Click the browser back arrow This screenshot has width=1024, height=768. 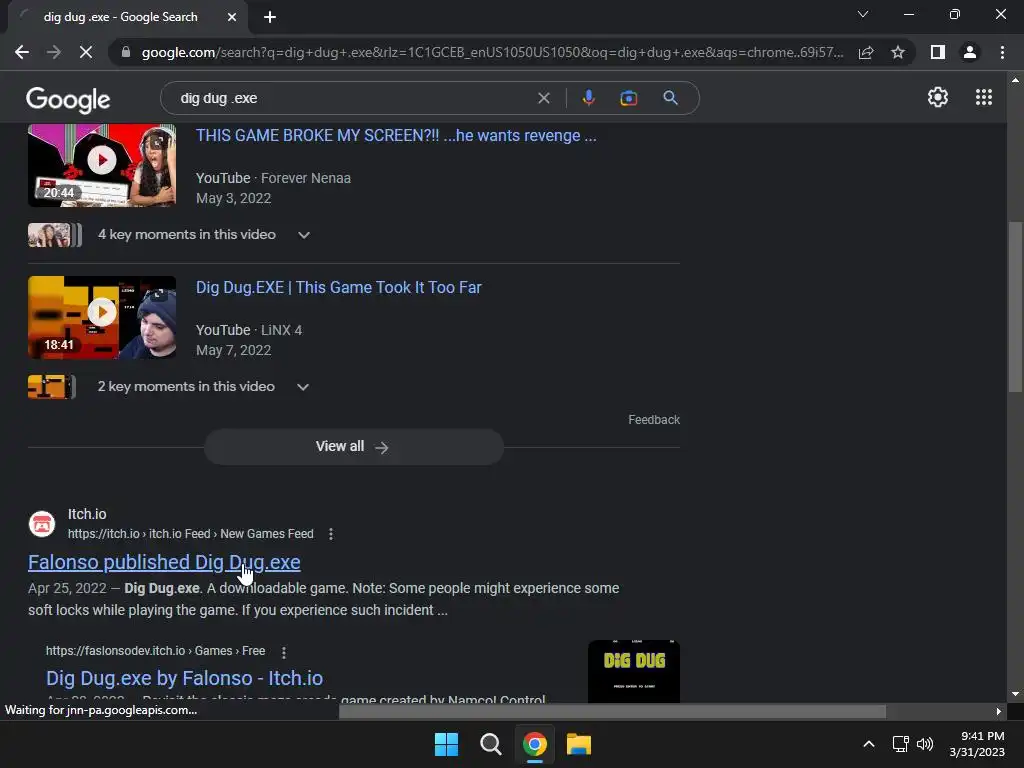tap(22, 52)
